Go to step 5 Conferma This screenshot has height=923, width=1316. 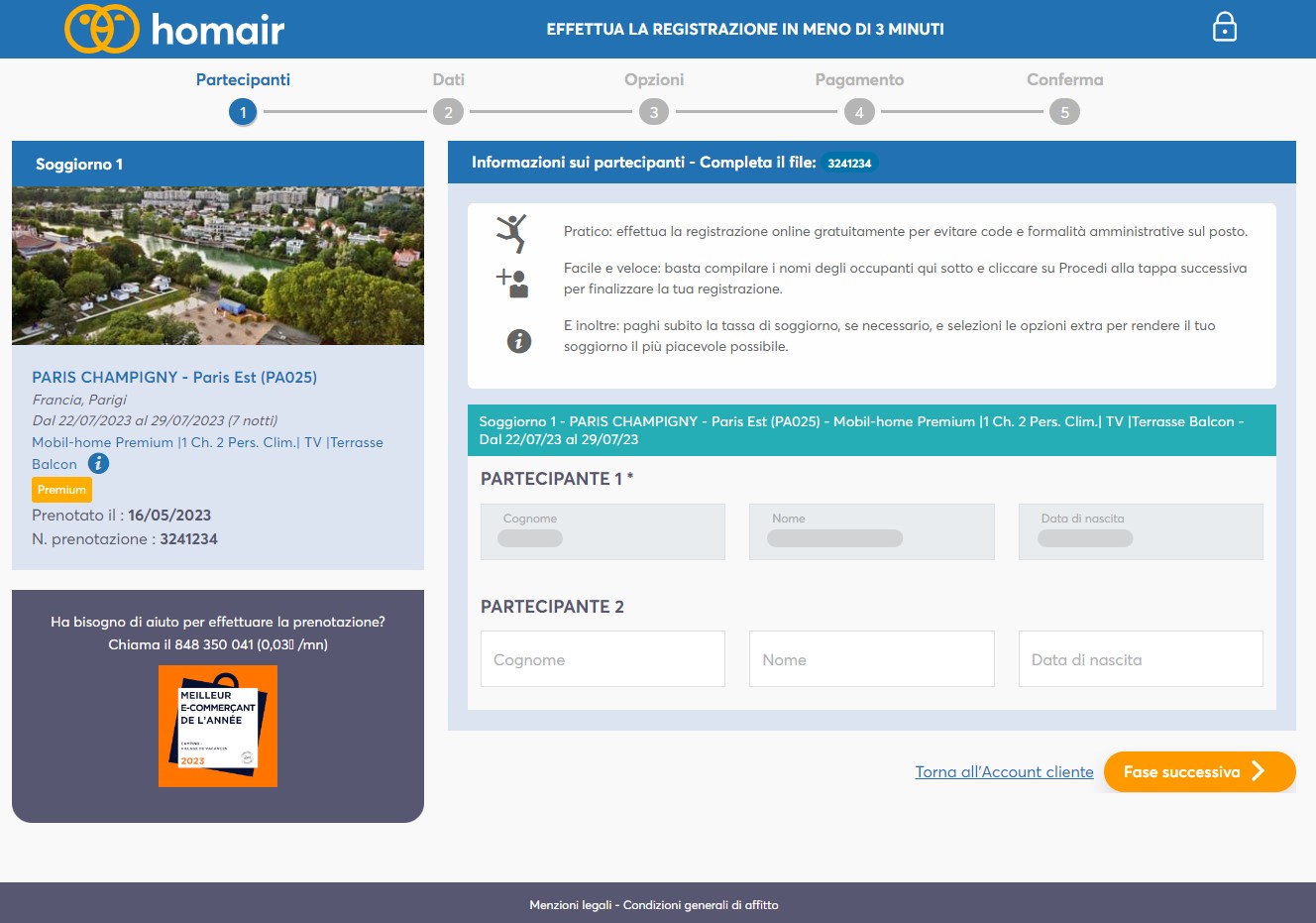click(x=1064, y=112)
